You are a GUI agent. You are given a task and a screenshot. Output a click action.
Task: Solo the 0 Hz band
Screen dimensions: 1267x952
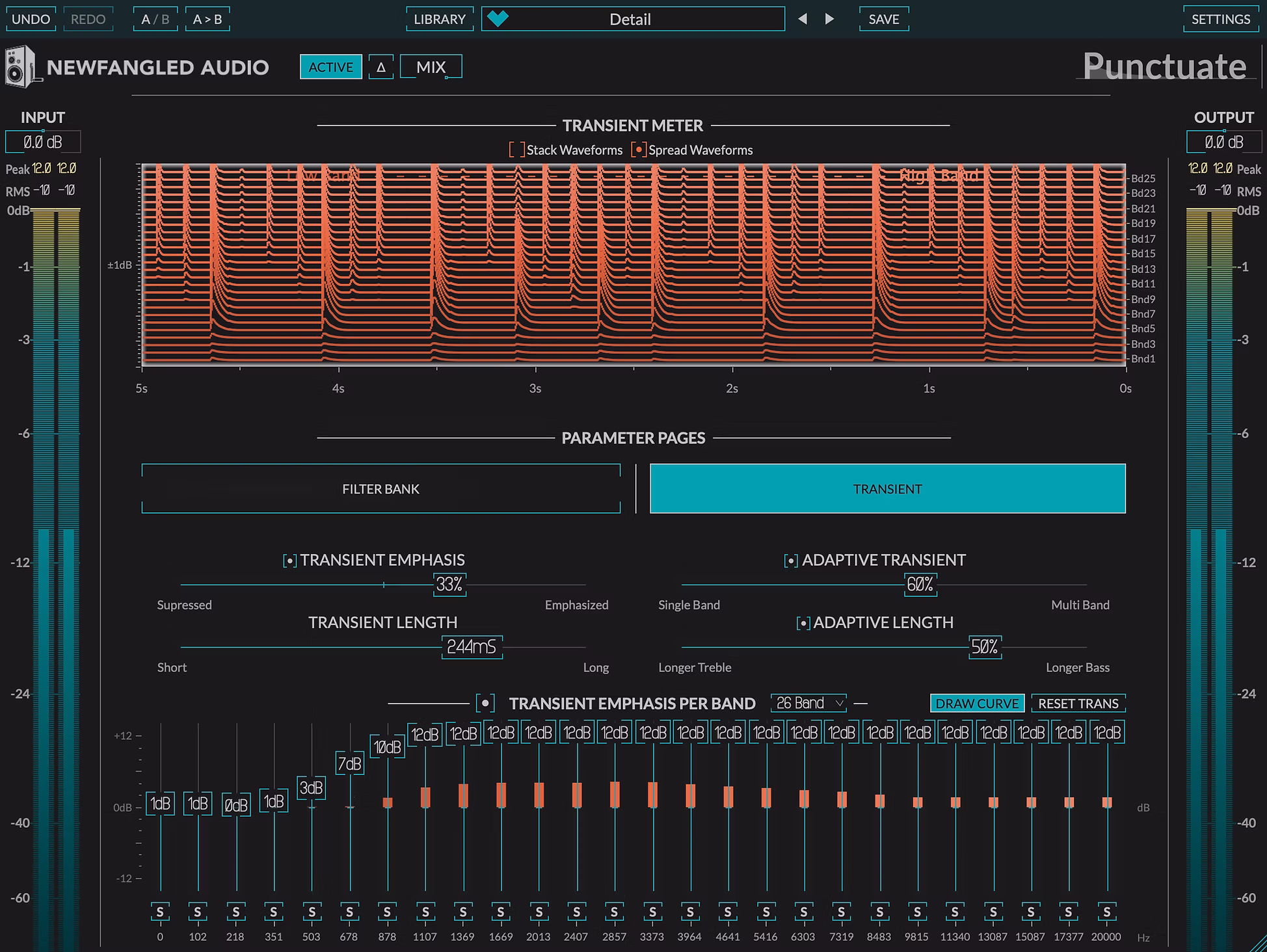pos(160,912)
